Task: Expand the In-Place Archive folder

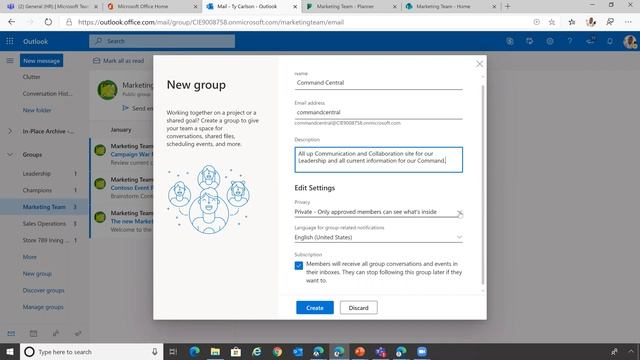Action: click(x=10, y=131)
